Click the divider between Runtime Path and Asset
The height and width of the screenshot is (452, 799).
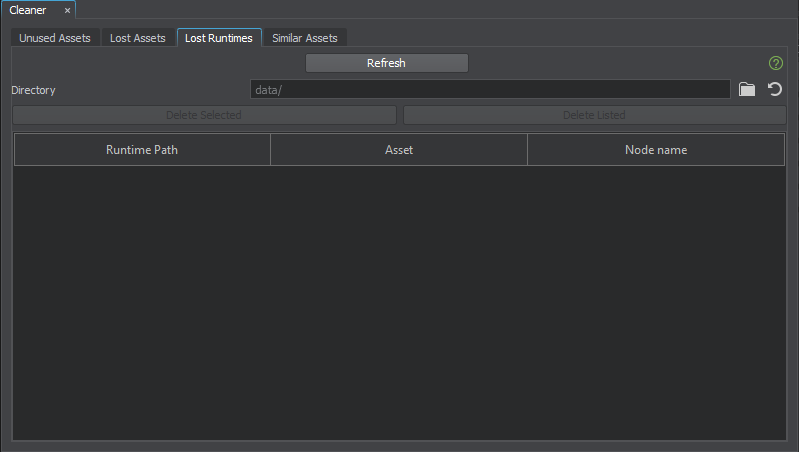(x=271, y=150)
